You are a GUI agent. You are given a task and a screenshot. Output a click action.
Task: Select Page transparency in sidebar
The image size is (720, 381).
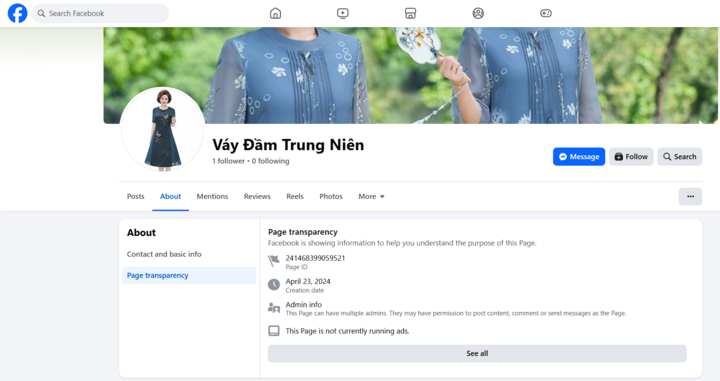(189, 275)
